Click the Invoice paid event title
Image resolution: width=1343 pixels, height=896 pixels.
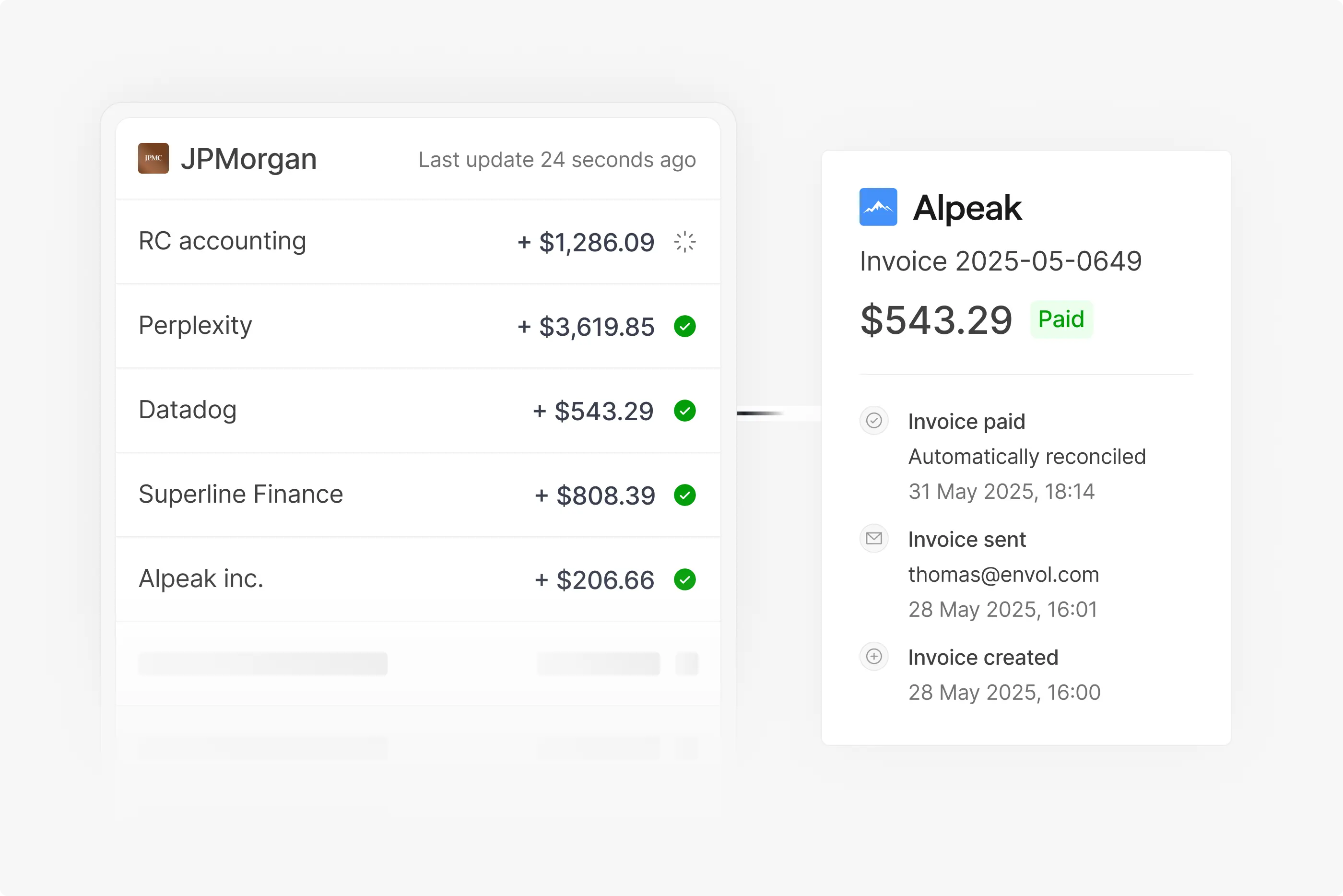[x=966, y=422]
